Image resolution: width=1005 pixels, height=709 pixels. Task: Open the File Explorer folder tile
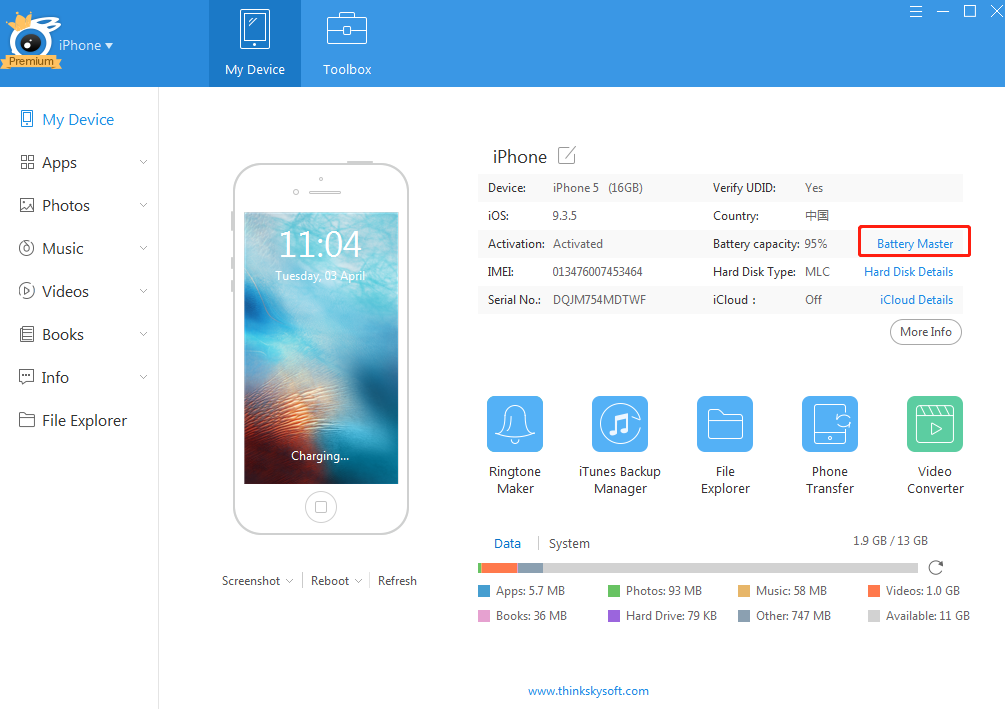(x=725, y=424)
